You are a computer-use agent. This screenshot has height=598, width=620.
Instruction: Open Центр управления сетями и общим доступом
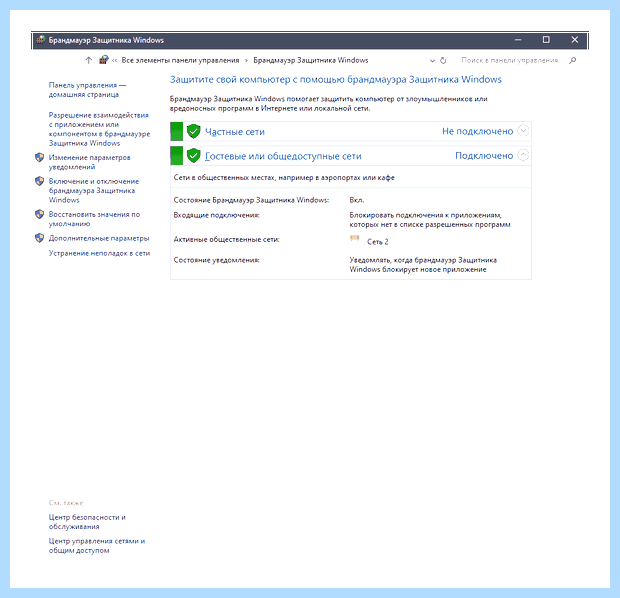[97, 545]
